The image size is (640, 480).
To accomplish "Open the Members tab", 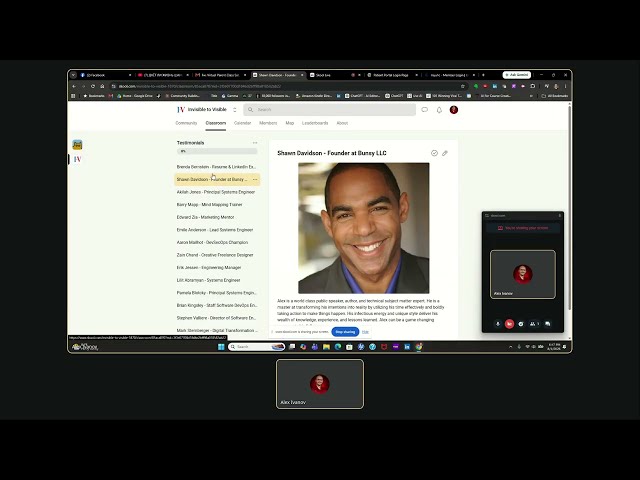I will coord(268,123).
